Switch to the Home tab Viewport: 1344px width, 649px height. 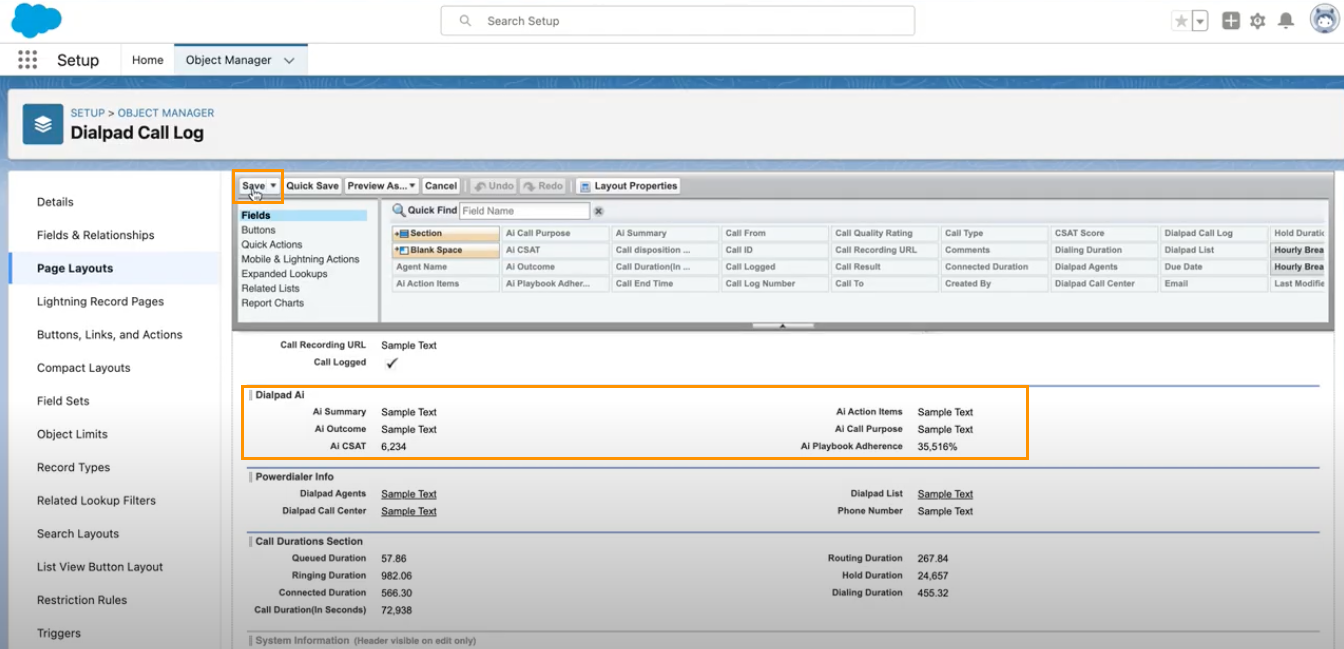point(147,60)
